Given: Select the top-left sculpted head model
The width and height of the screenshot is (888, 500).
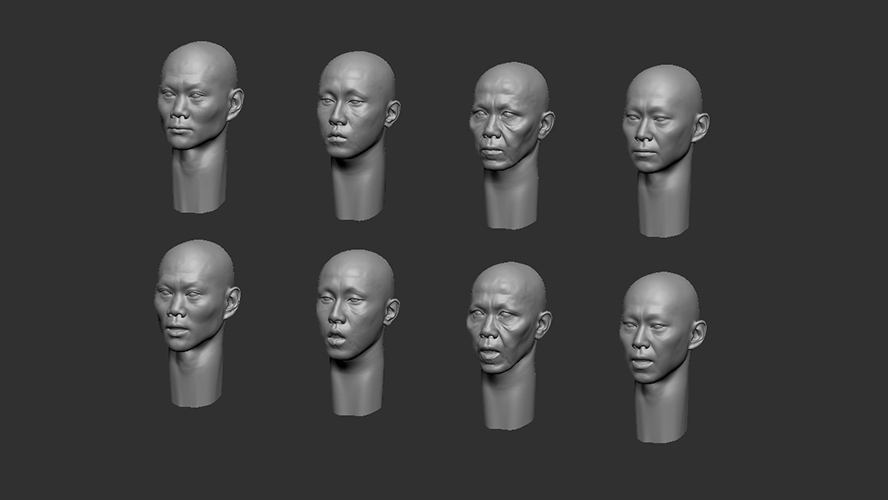Looking at the screenshot, I should tap(199, 127).
